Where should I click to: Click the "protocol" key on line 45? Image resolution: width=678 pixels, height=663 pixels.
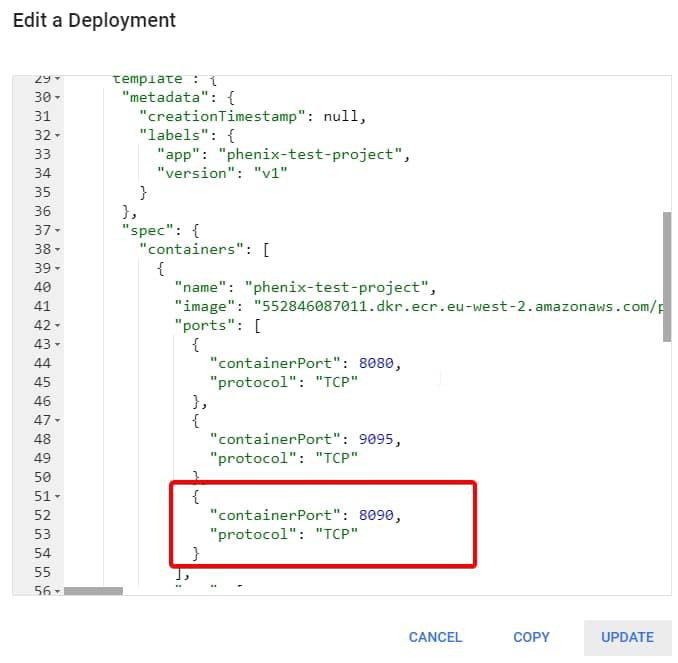253,382
